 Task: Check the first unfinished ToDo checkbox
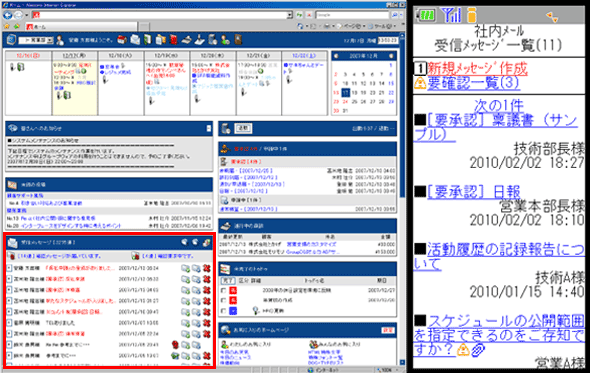click(x=224, y=290)
